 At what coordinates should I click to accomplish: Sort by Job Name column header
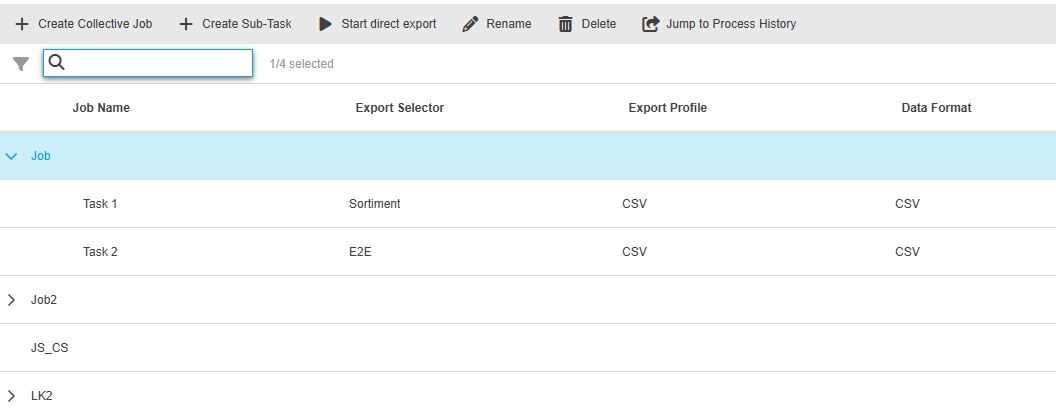tap(101, 108)
